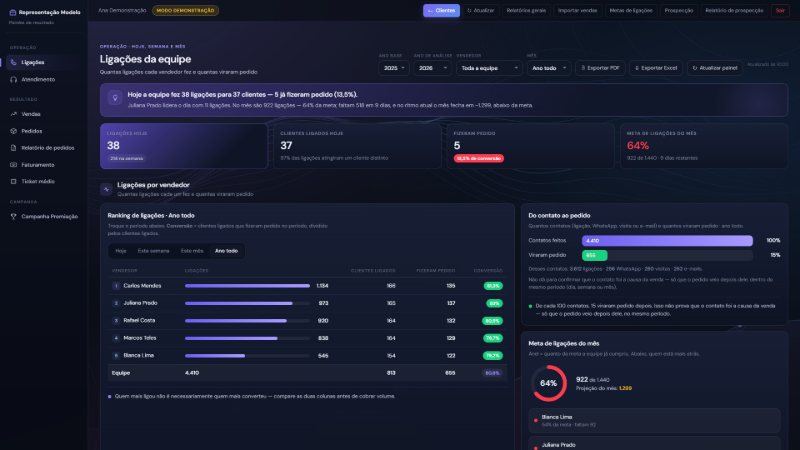Click the Representação Modelo logo icon
800x450 pixels.
(x=13, y=12)
